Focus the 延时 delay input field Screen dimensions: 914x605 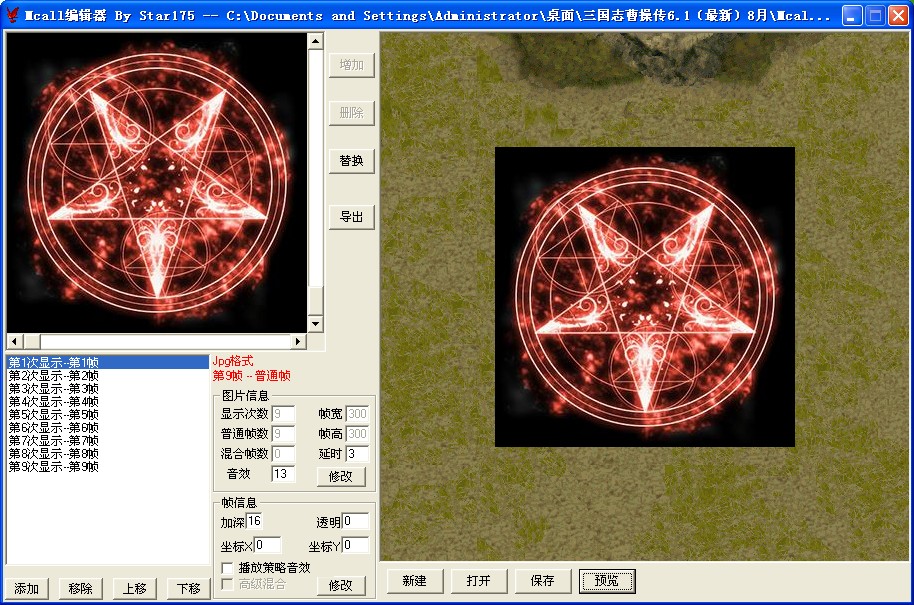click(357, 455)
